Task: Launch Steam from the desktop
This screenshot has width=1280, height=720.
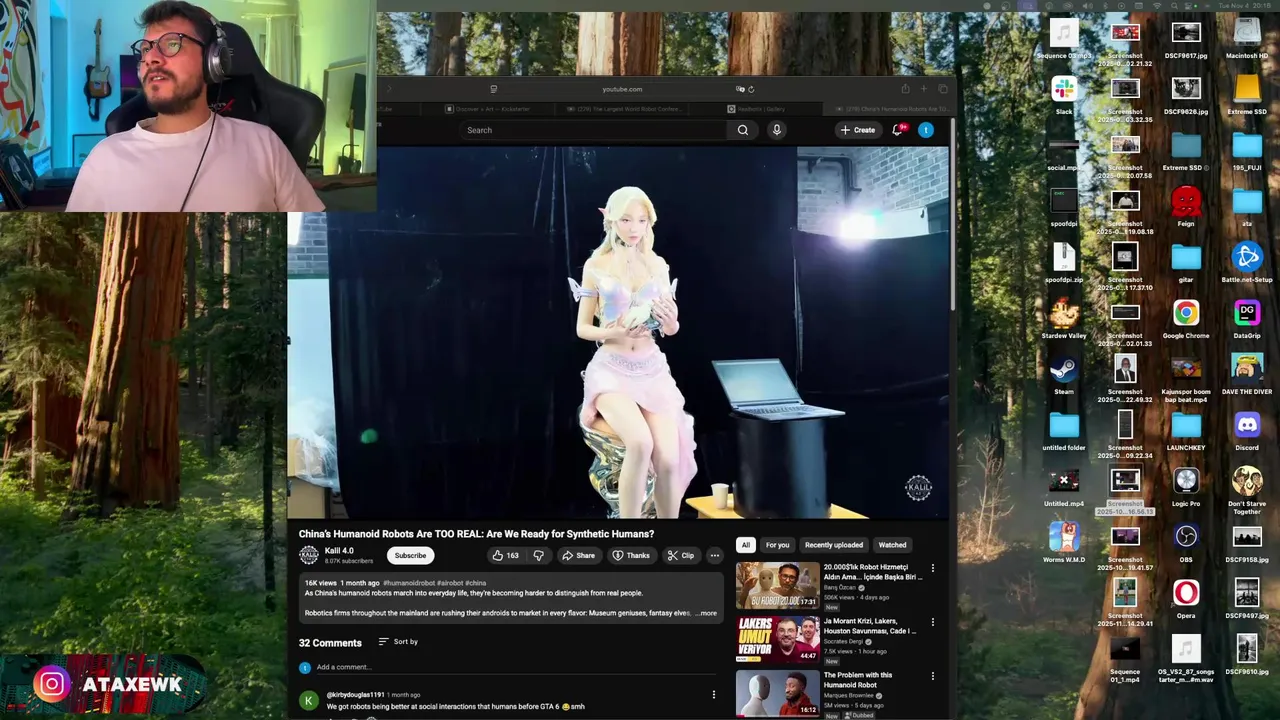Action: pos(1064,369)
